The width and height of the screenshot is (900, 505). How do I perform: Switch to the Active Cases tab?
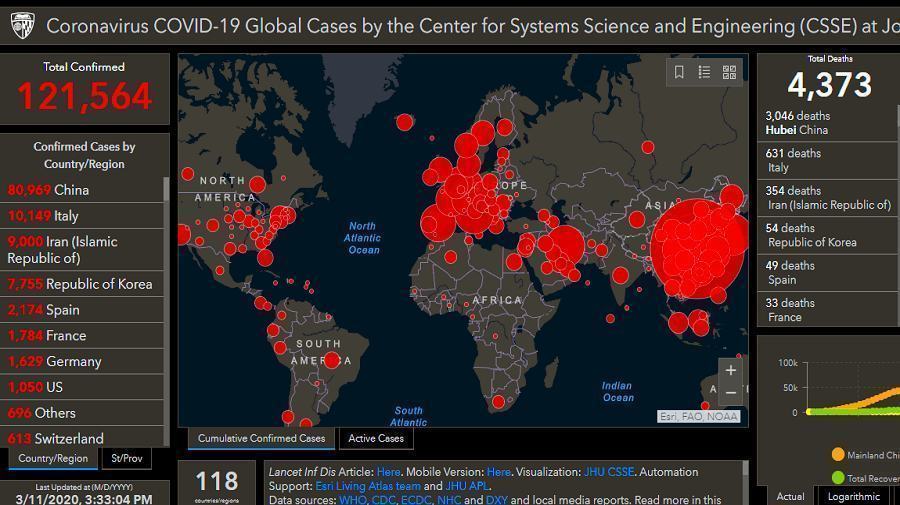pos(376,438)
